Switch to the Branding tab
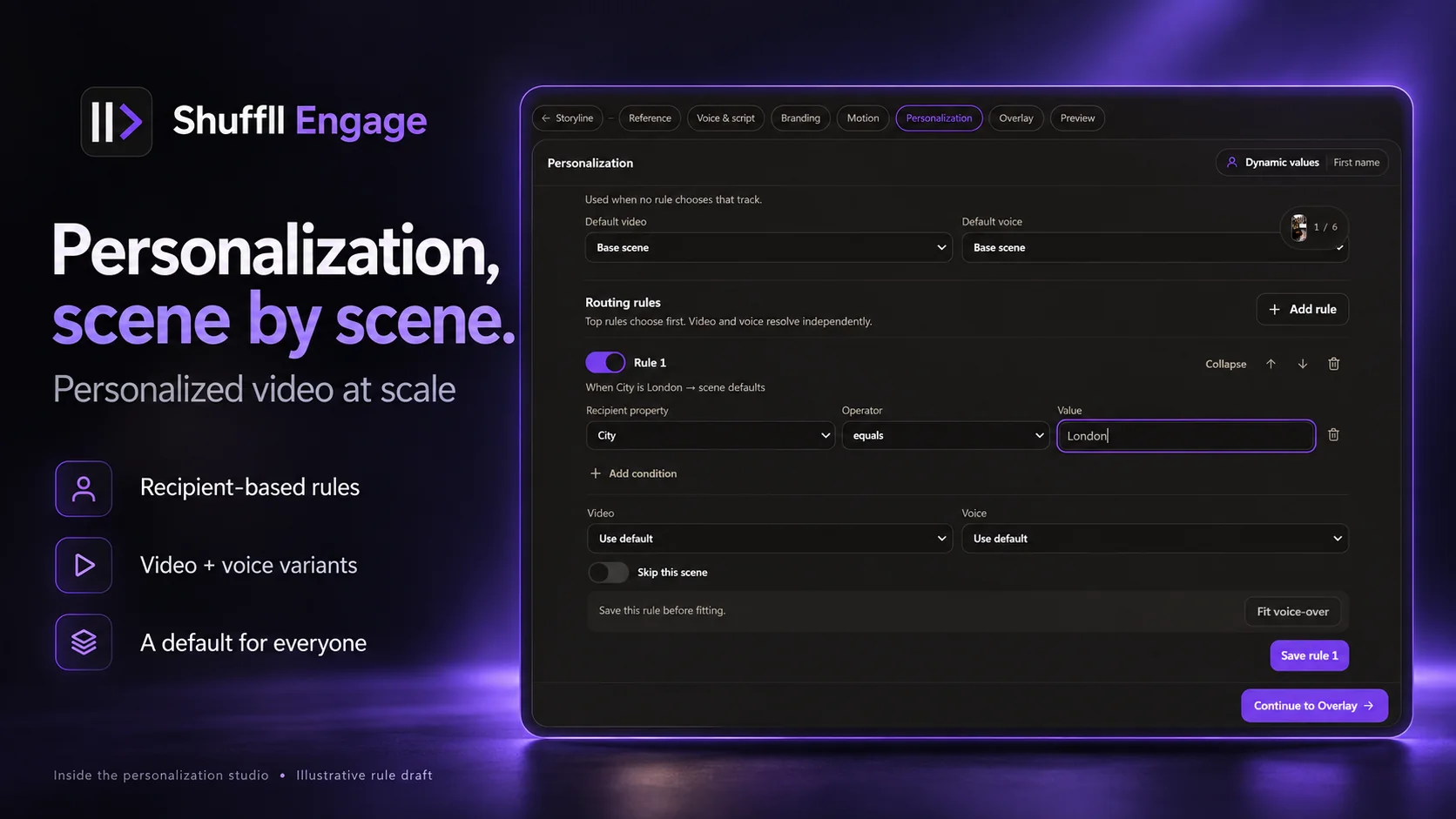The image size is (1456, 819). [800, 118]
